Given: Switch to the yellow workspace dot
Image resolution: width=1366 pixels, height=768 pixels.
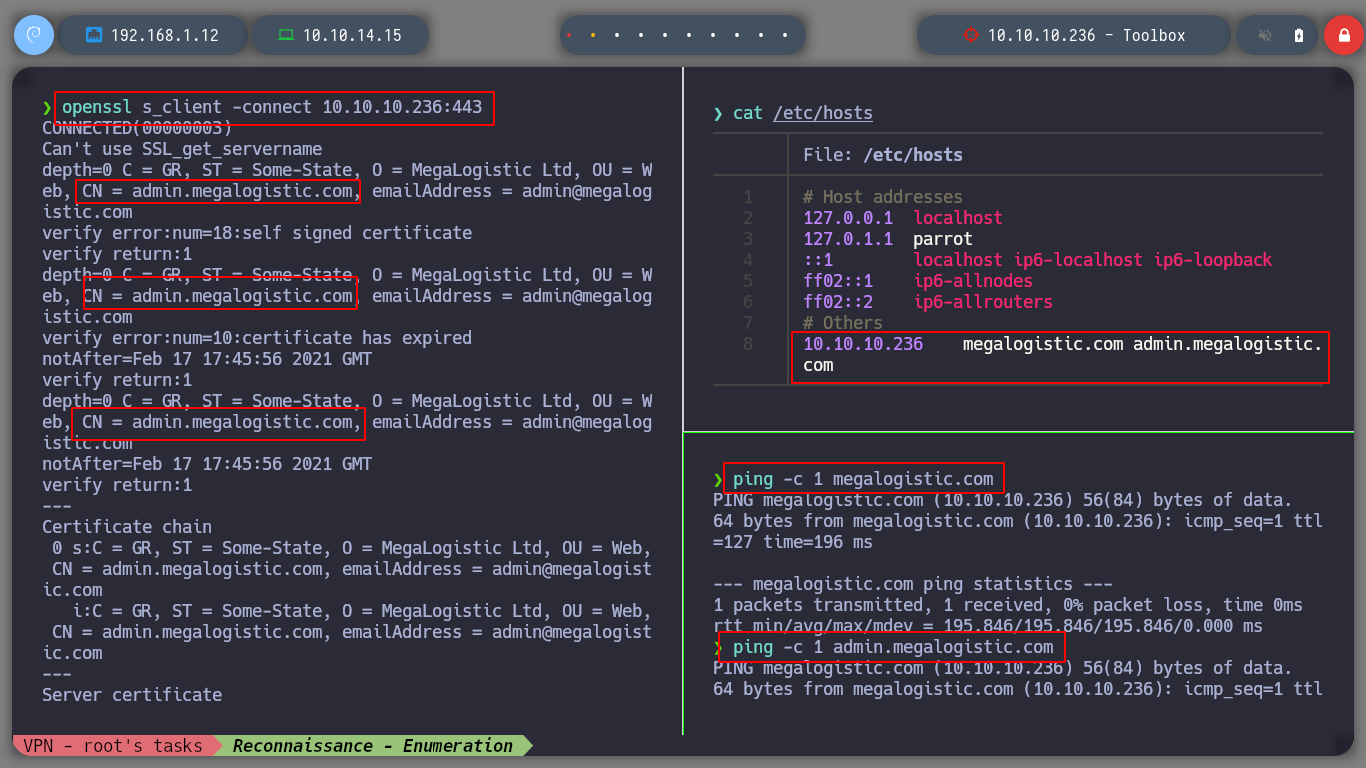Looking at the screenshot, I should point(593,35).
